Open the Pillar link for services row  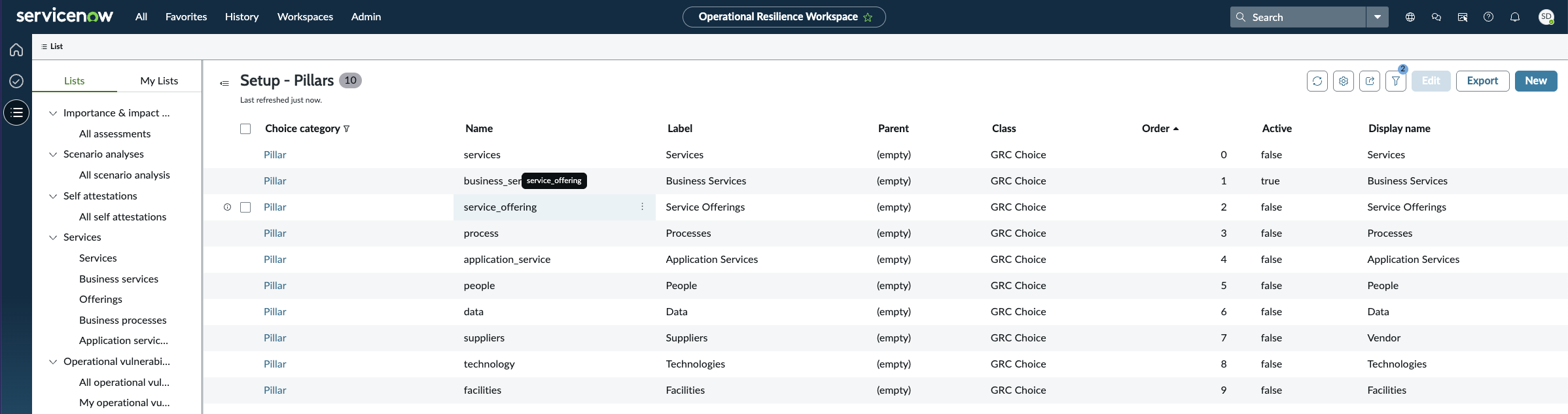click(x=275, y=155)
